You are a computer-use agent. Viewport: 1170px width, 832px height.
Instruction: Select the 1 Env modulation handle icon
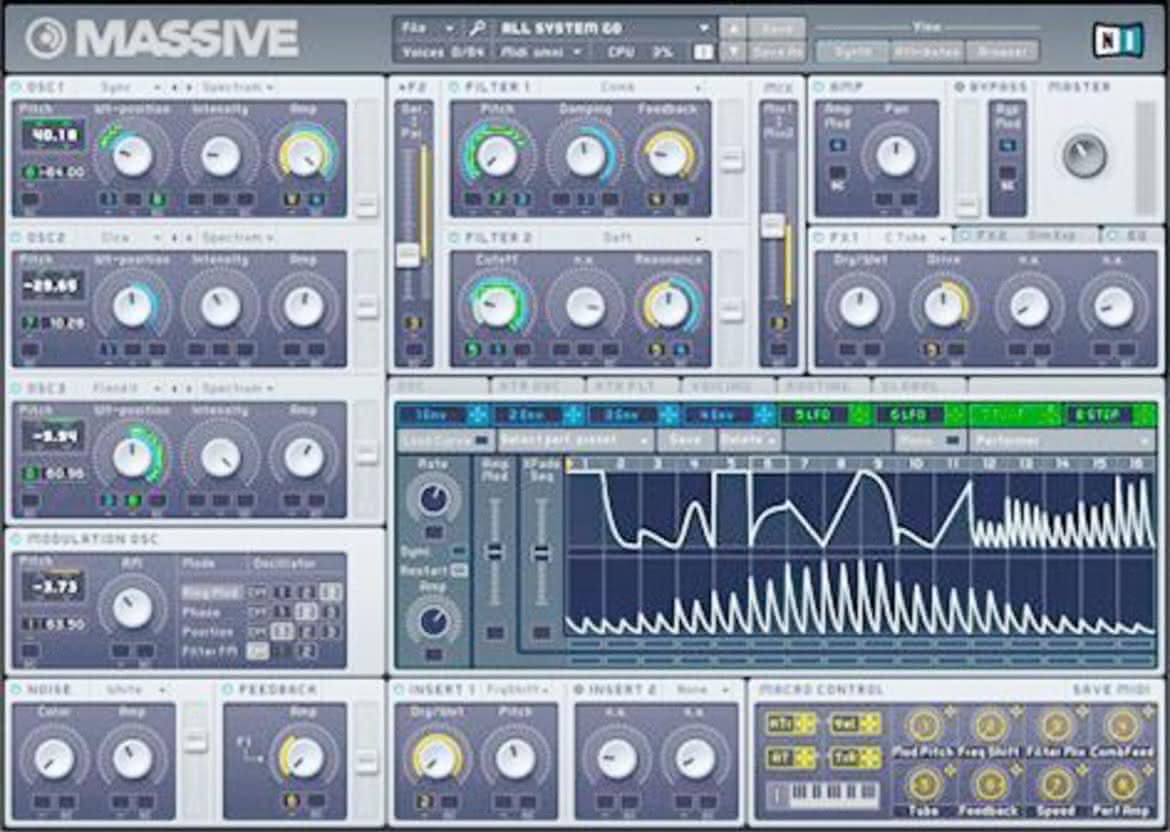coord(478,415)
